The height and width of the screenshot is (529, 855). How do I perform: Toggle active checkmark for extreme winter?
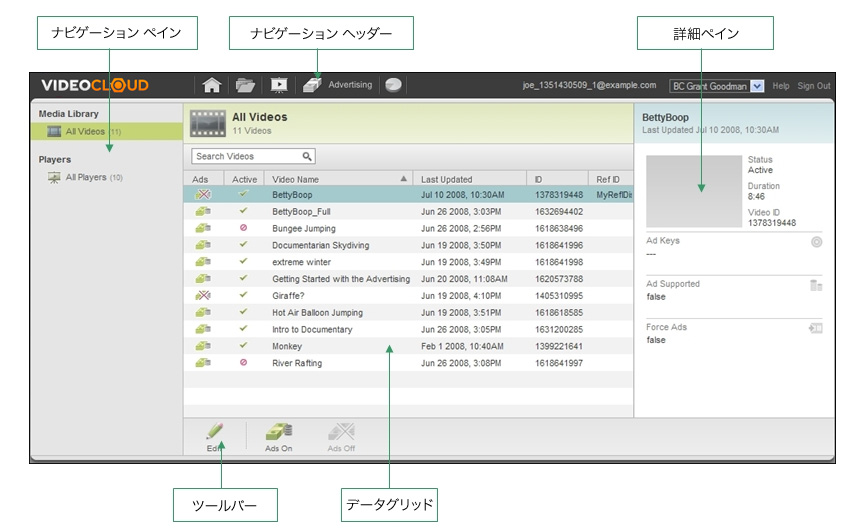pyautogui.click(x=244, y=261)
